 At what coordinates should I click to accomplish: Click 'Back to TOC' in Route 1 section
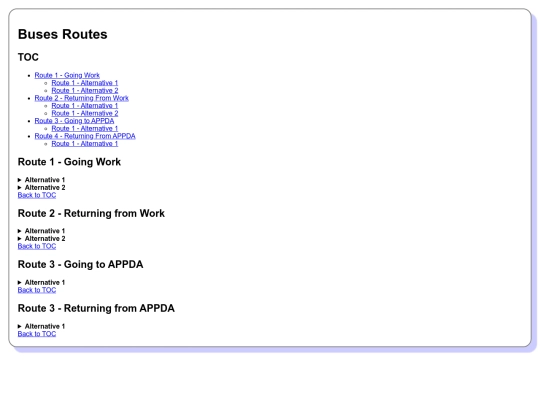click(37, 195)
